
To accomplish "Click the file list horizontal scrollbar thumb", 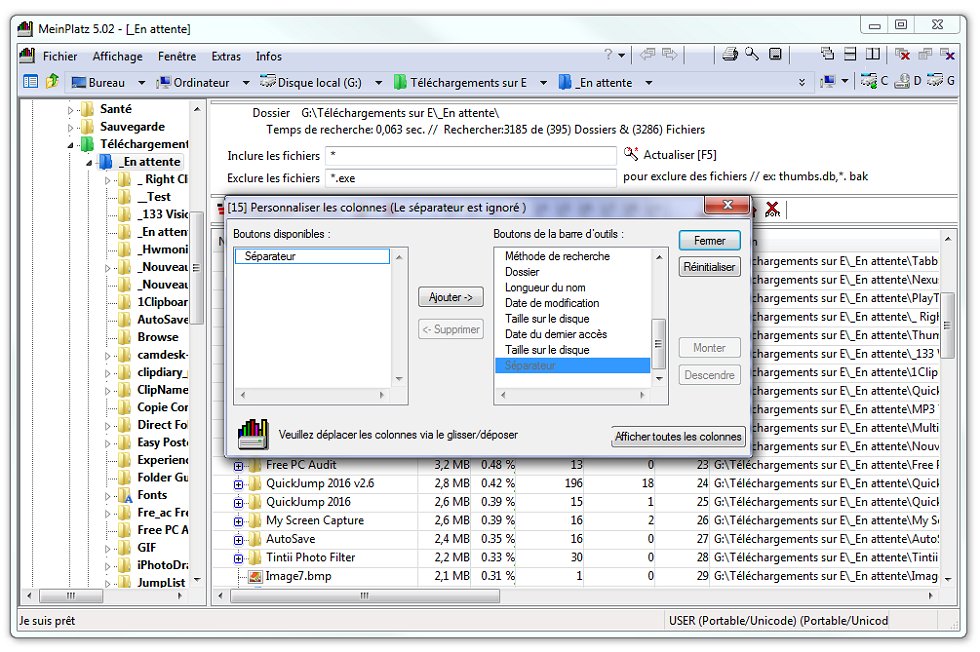I will (365, 596).
